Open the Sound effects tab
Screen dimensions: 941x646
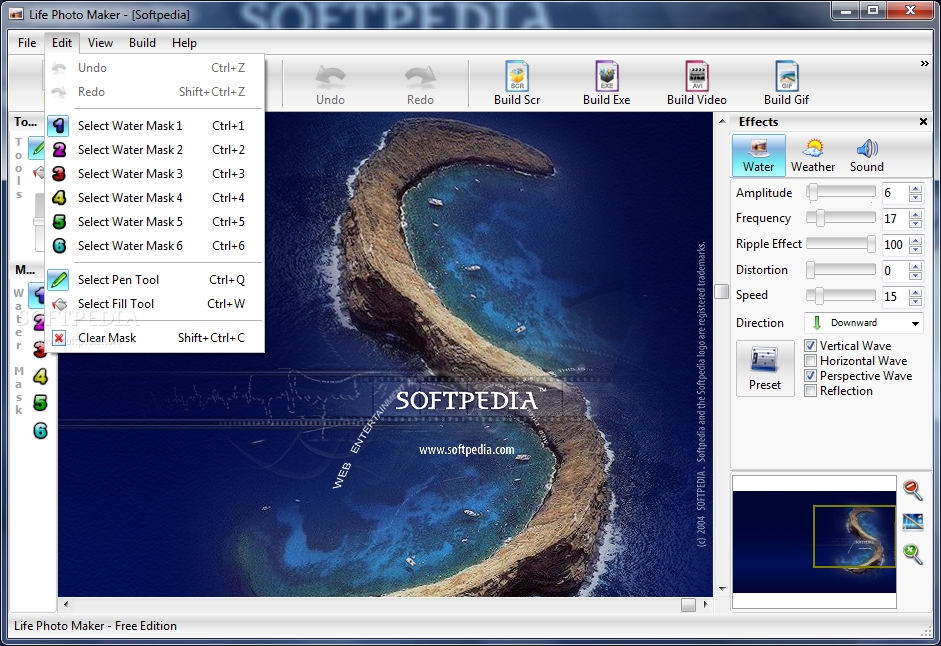tap(867, 155)
